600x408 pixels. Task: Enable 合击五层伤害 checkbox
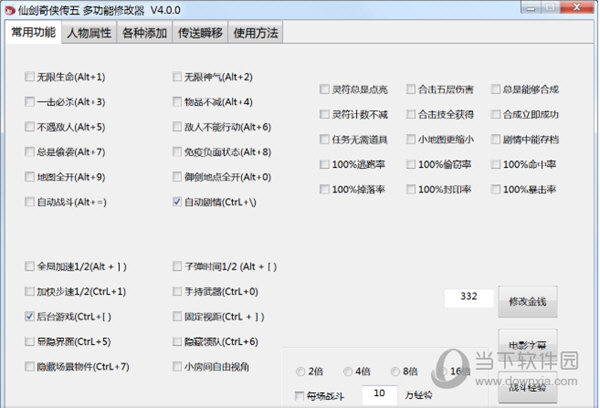[x=411, y=89]
